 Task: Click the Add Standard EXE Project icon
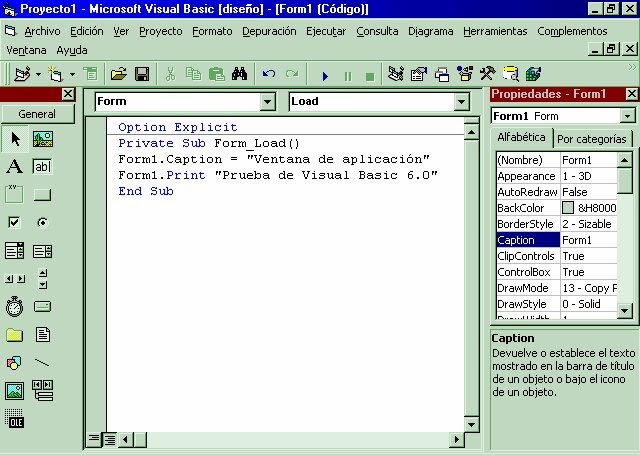pos(23,74)
